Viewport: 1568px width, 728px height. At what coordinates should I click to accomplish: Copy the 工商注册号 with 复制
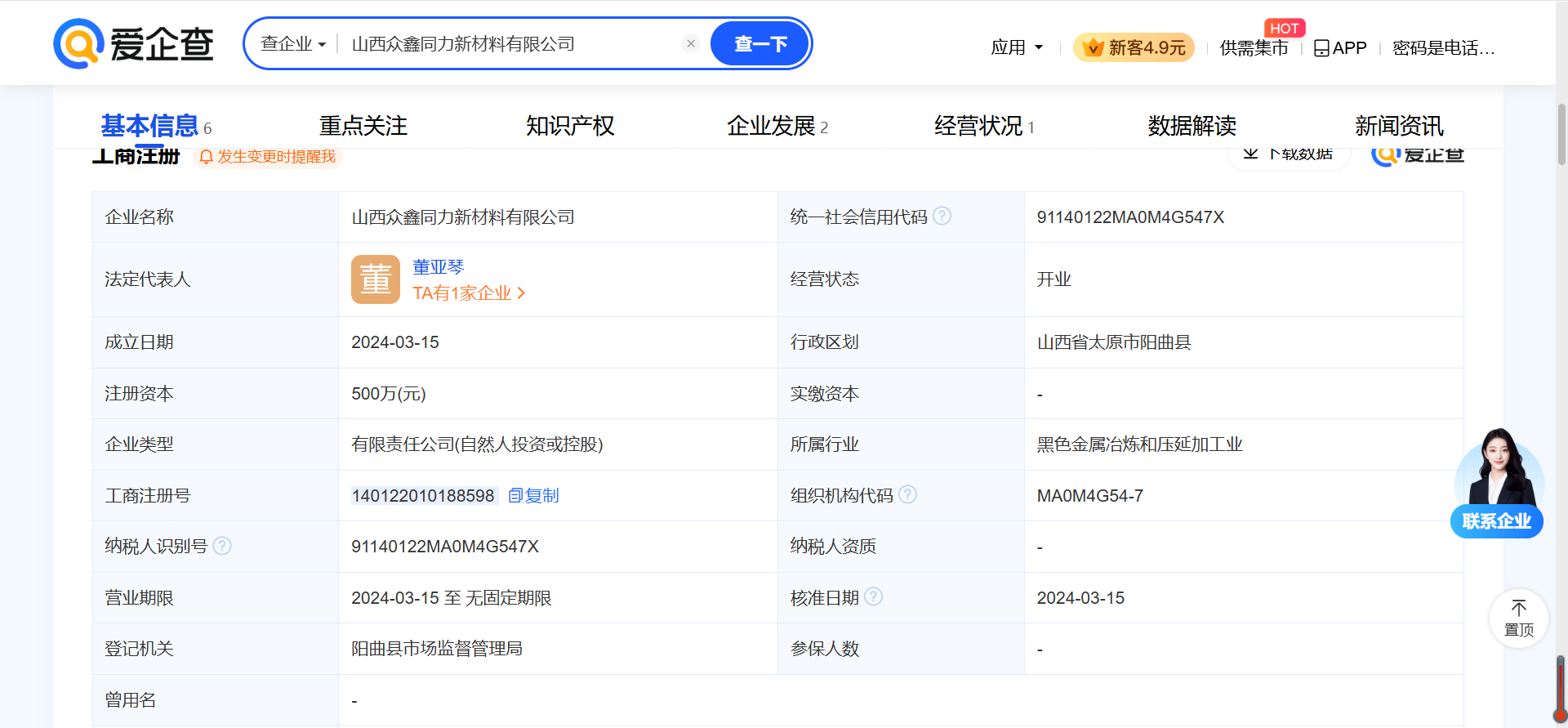[x=533, y=495]
